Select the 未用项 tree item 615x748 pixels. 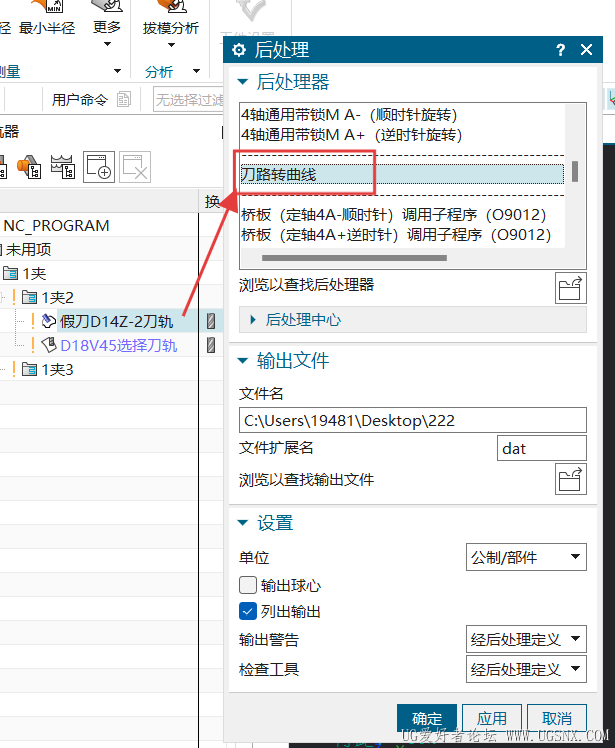(28, 249)
